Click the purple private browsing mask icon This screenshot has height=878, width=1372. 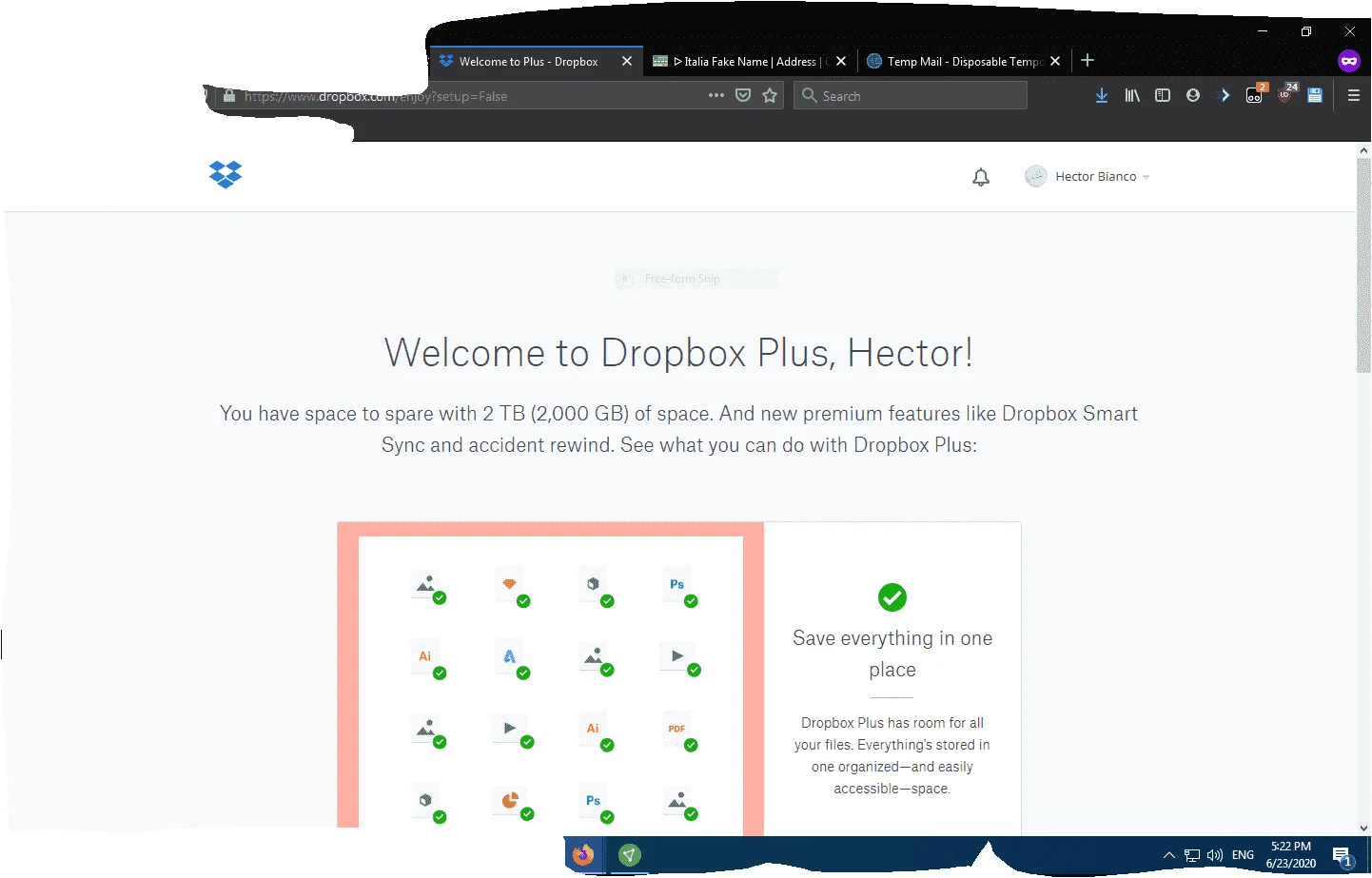1348,62
